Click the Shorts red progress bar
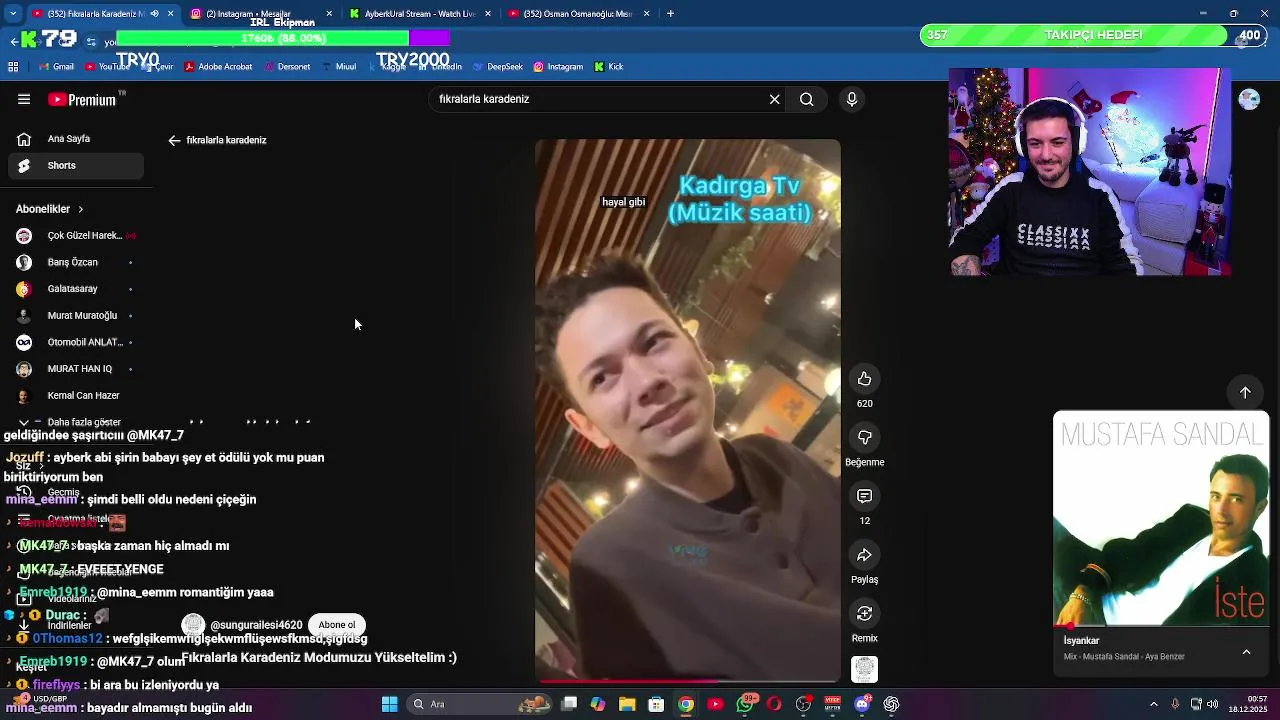Viewport: 1280px width, 720px height. click(x=688, y=682)
